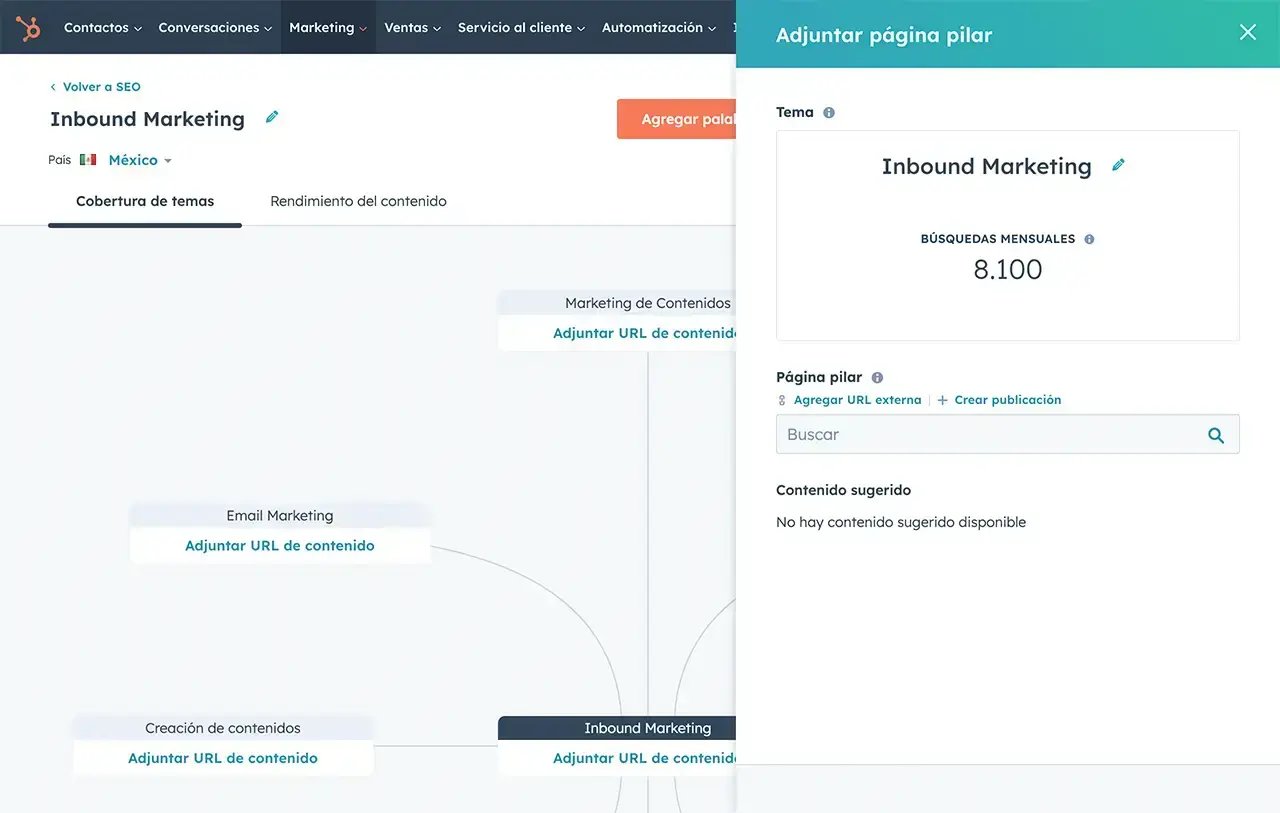Click info icon beside Búsquedas mensuales
Screen dimensions: 1280x813
tap(1089, 239)
